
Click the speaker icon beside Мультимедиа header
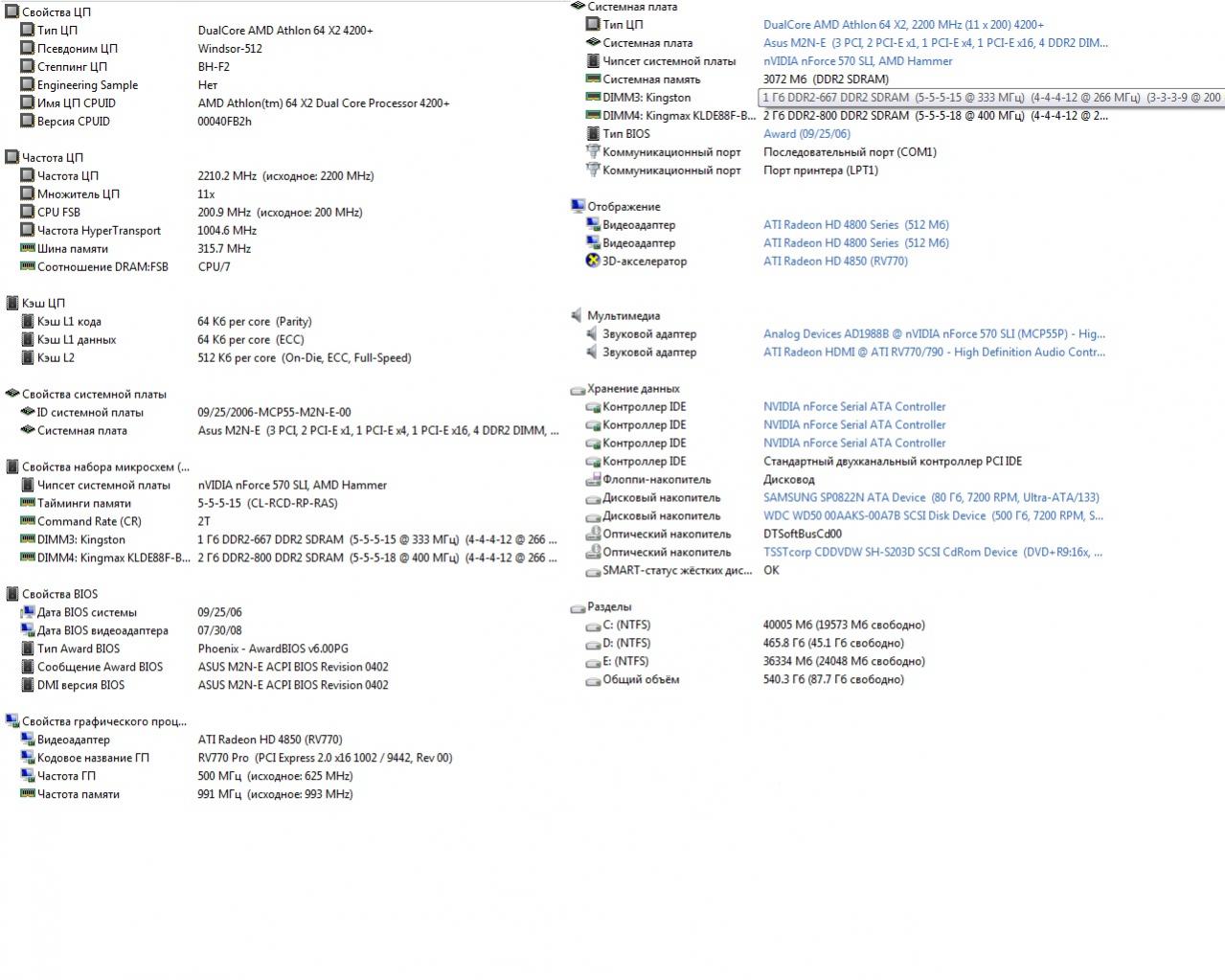coord(577,315)
